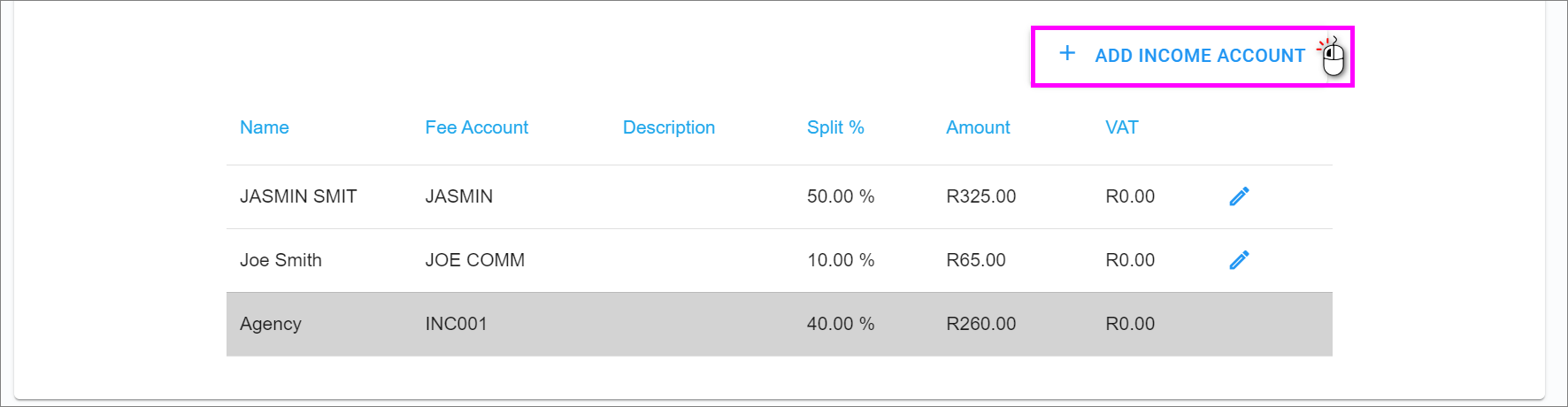Click the VAT column header

click(x=1121, y=127)
